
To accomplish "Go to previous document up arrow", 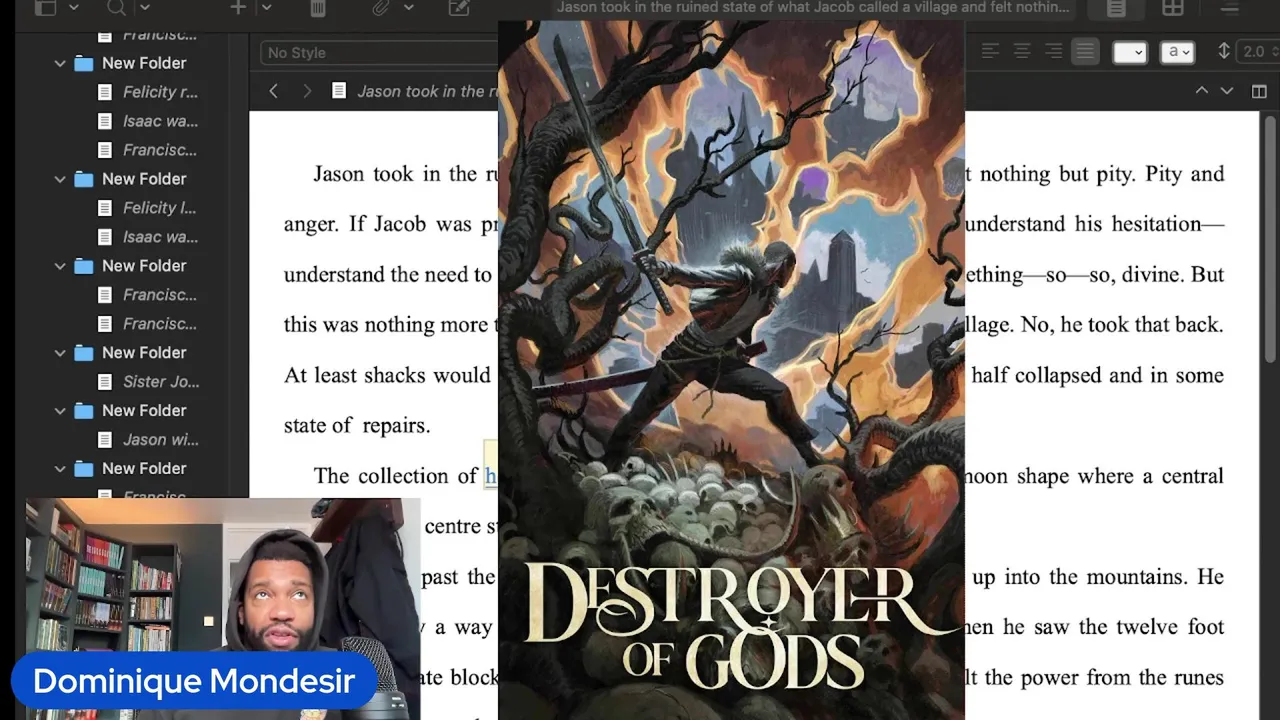I will tap(1201, 91).
